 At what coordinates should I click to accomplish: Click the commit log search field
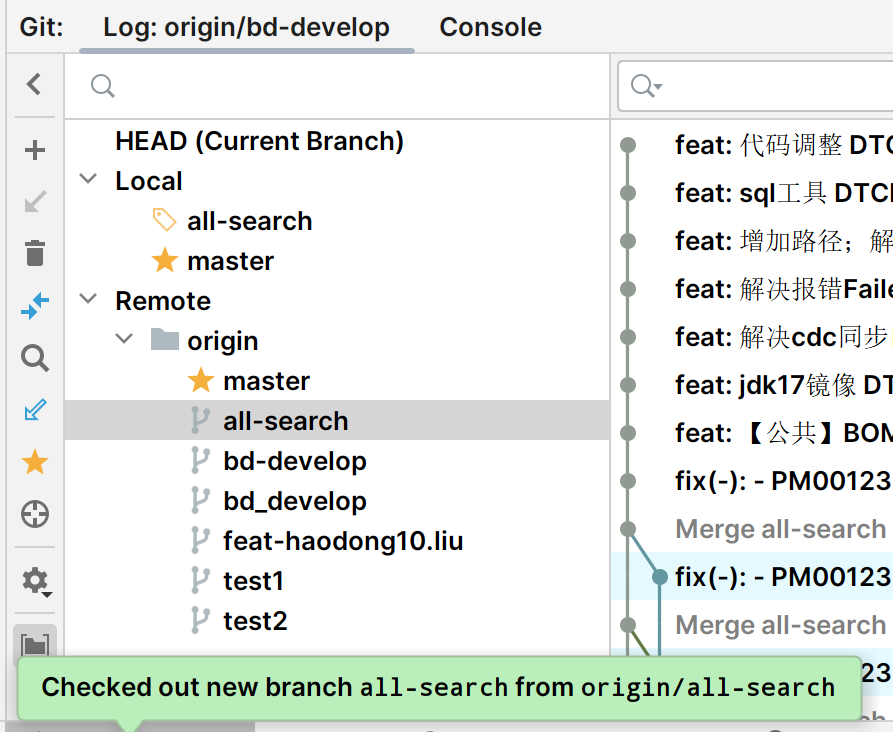coord(755,86)
